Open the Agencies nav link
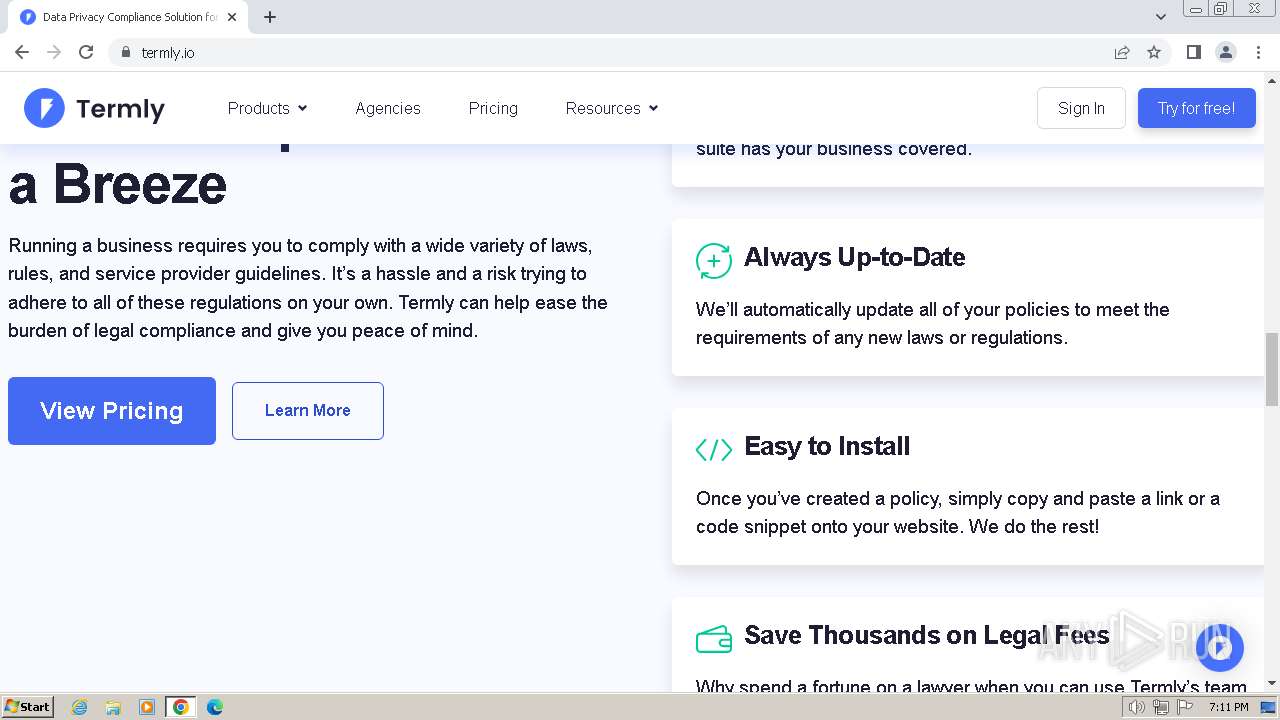Viewport: 1280px width, 720px height. point(388,108)
